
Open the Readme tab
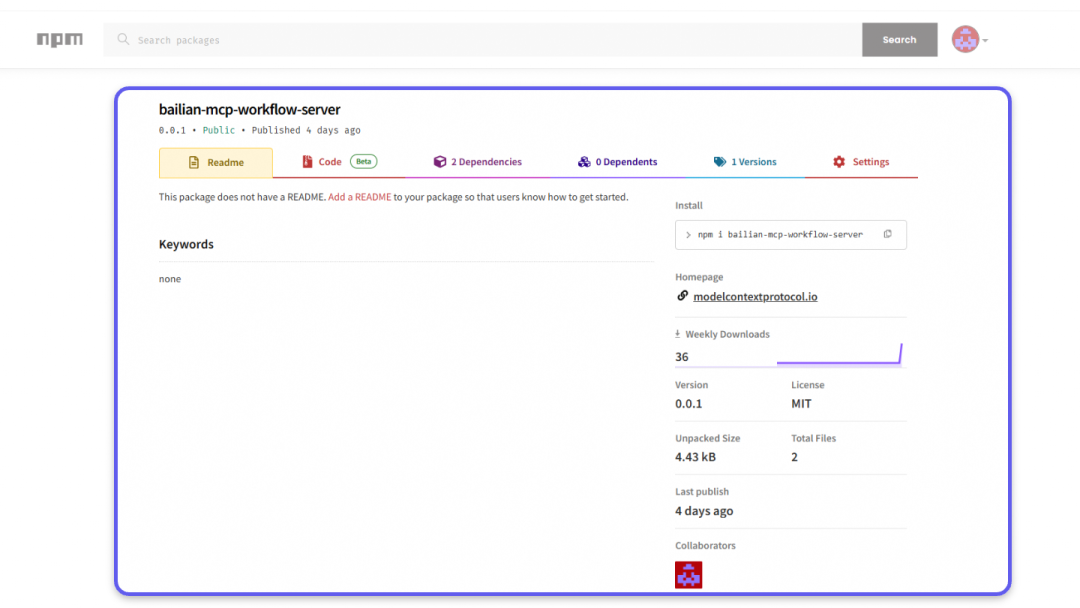(x=215, y=162)
